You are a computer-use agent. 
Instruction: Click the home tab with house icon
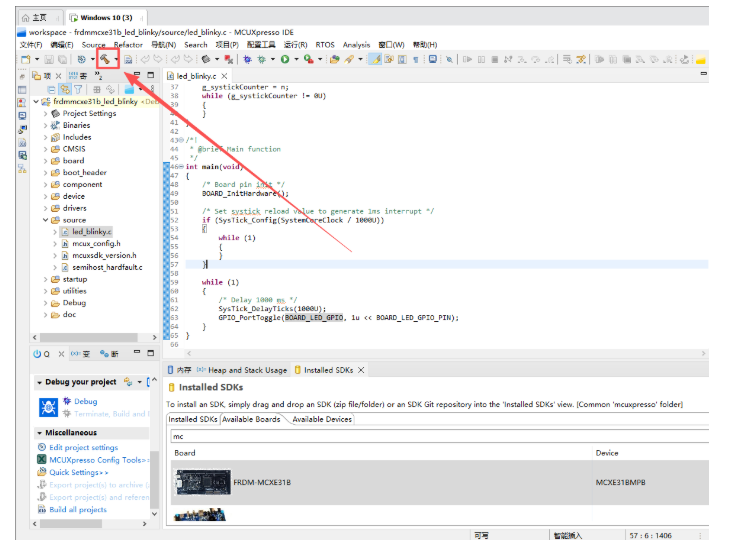point(34,18)
